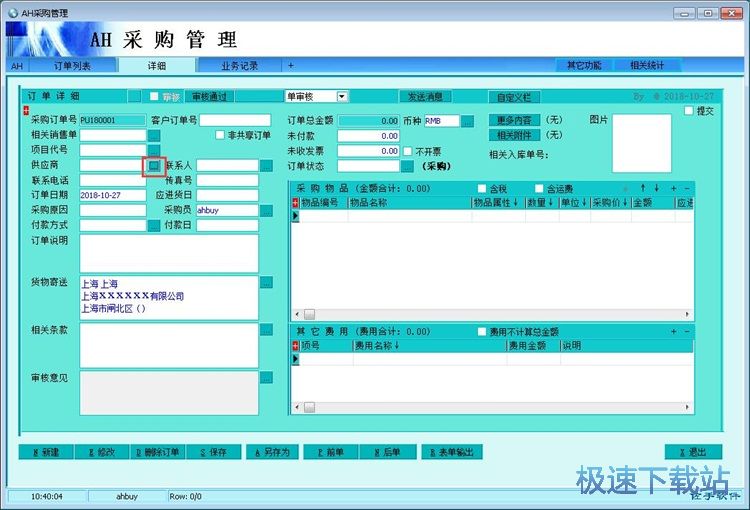The height and width of the screenshot is (510, 750).
Task: Open the payment method (付款方式) picker
Action: point(154,226)
